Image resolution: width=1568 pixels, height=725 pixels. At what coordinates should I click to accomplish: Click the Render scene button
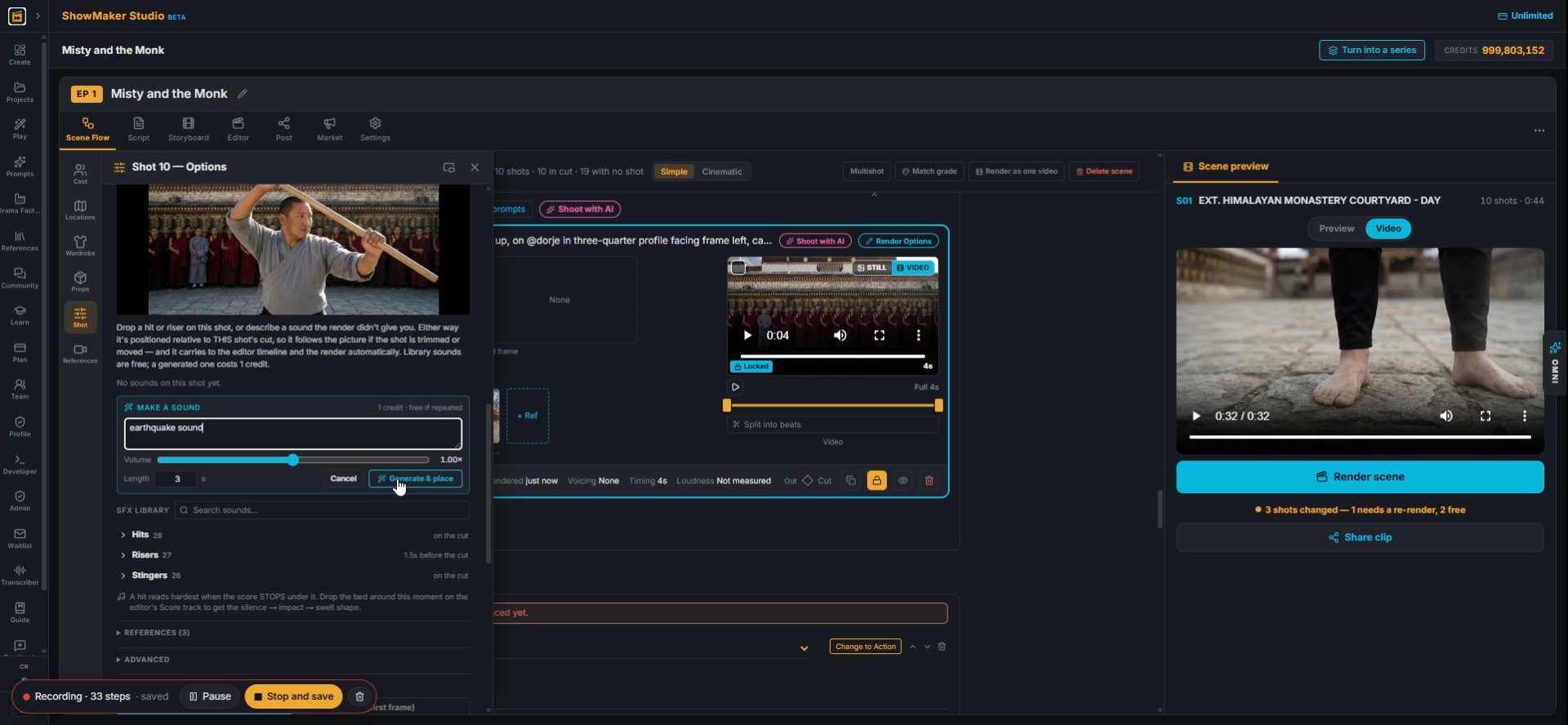click(x=1360, y=477)
